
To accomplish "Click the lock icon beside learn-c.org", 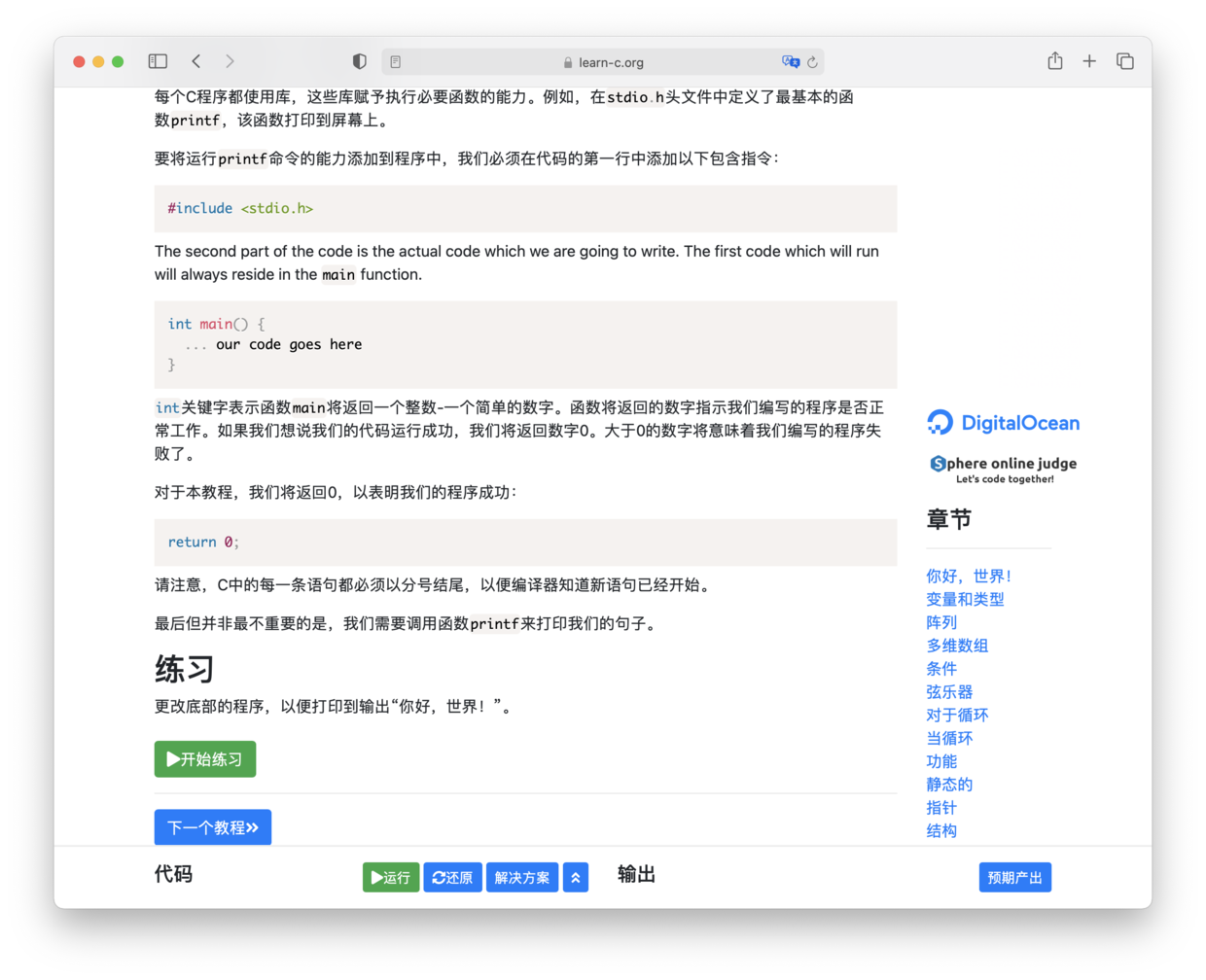I will click(x=568, y=62).
